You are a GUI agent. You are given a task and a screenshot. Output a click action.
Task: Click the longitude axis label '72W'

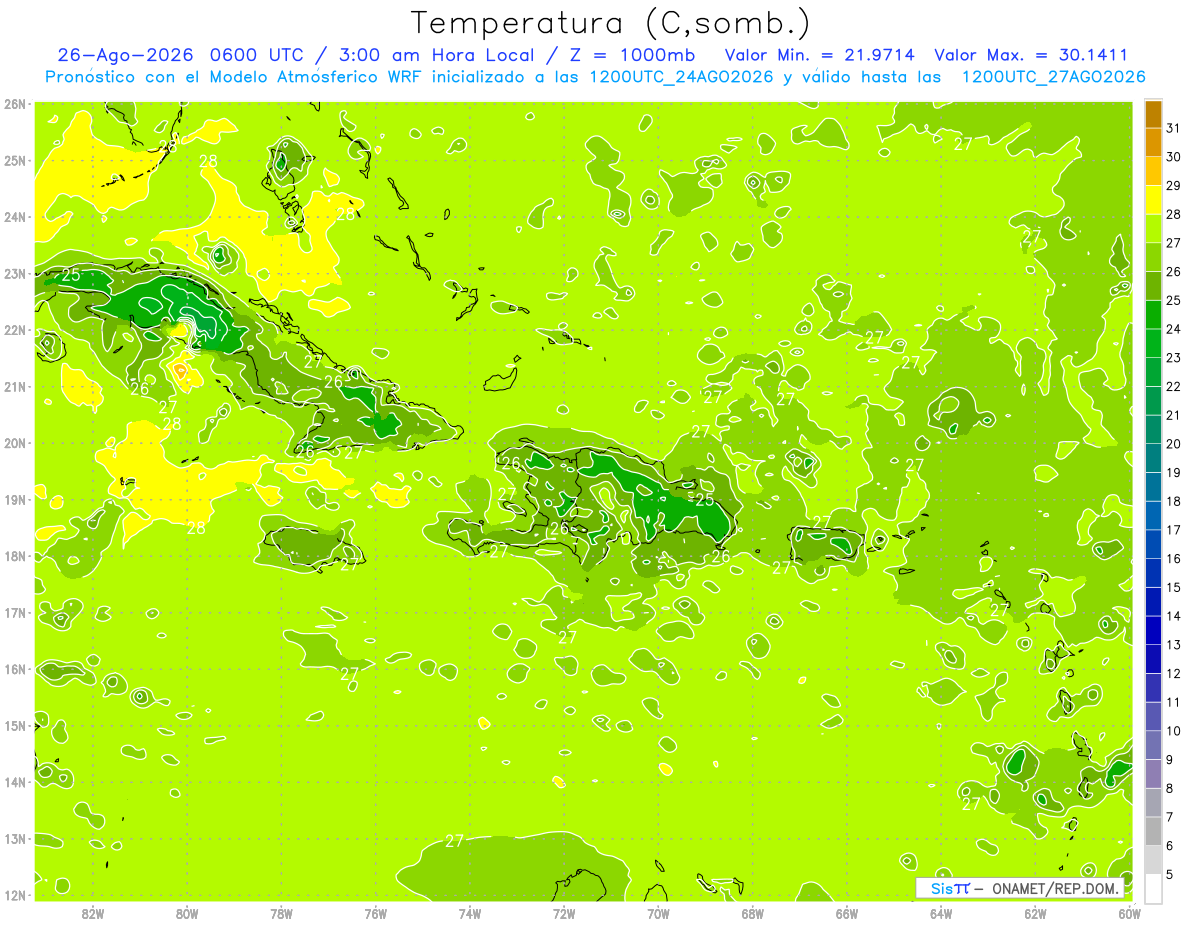[x=564, y=913]
